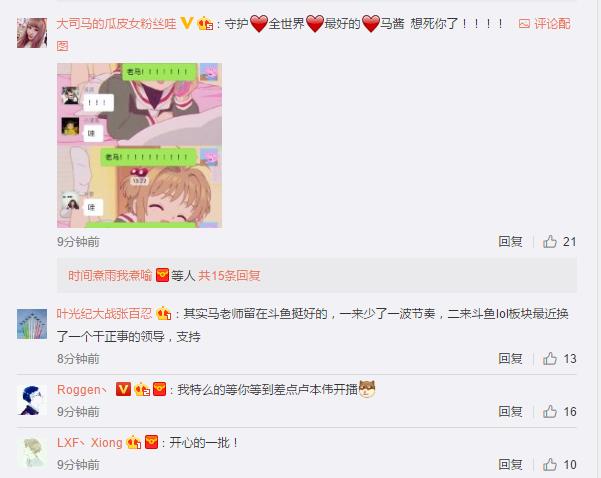
Task: Open 叶光纪大战张百忍 username link
Action: pyautogui.click(x=104, y=314)
